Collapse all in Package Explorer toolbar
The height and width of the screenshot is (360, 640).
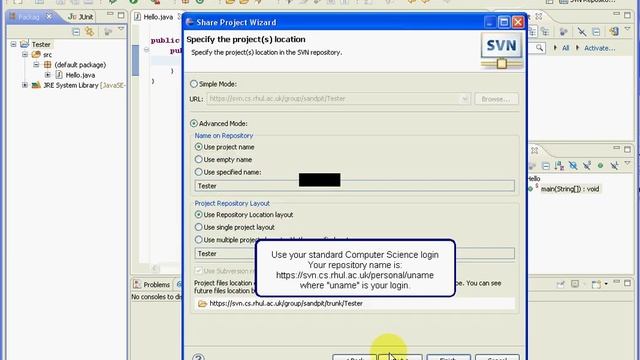pyautogui.click(x=76, y=31)
